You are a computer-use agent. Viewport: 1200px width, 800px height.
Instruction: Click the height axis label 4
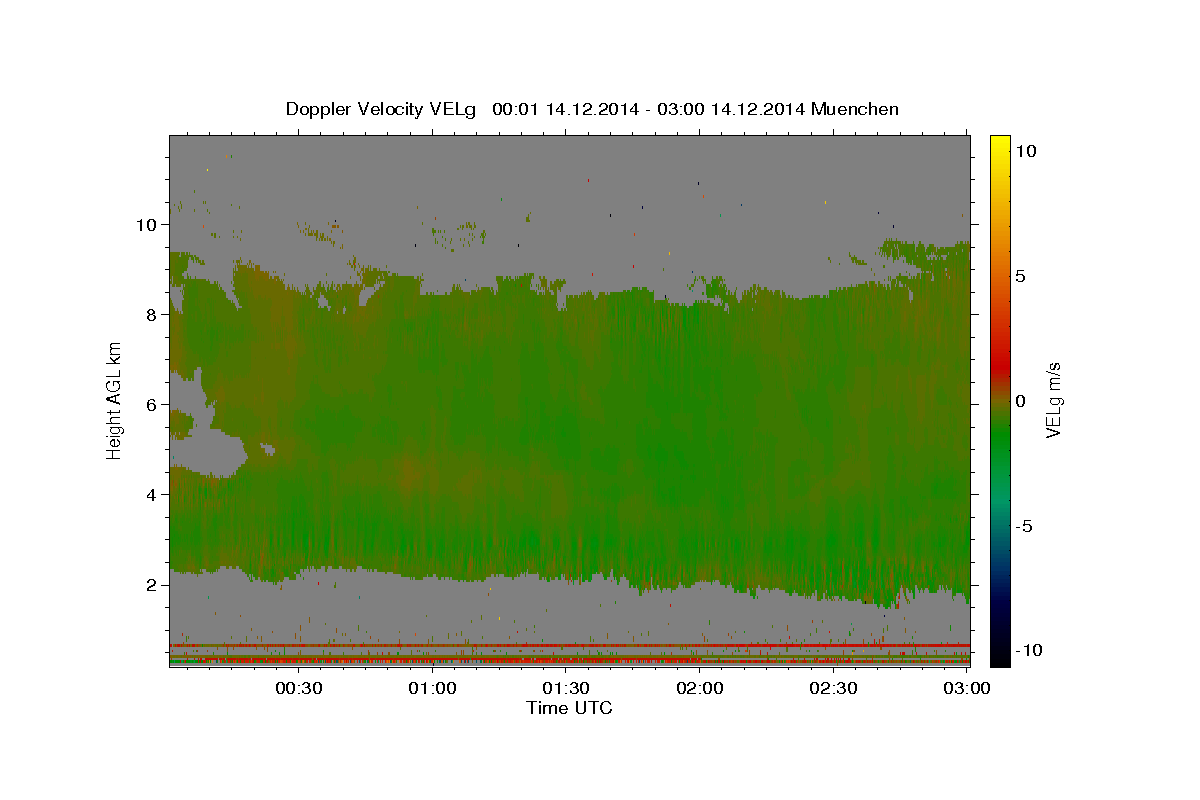point(153,495)
